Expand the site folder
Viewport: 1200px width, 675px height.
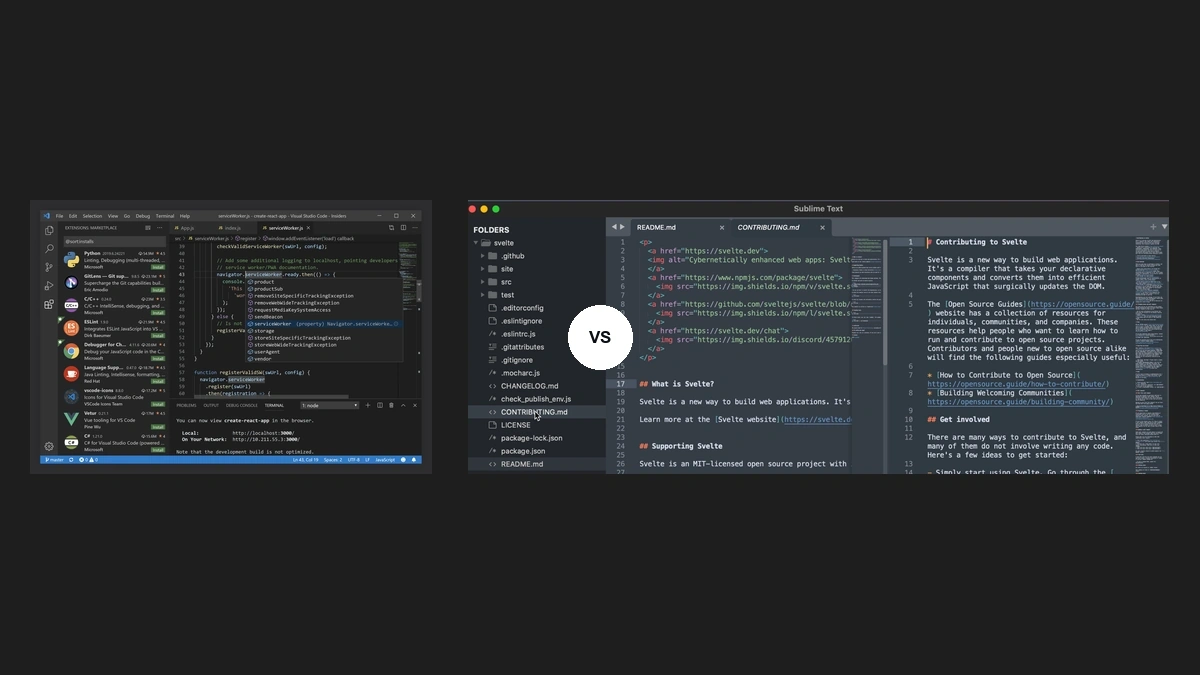[x=483, y=269]
